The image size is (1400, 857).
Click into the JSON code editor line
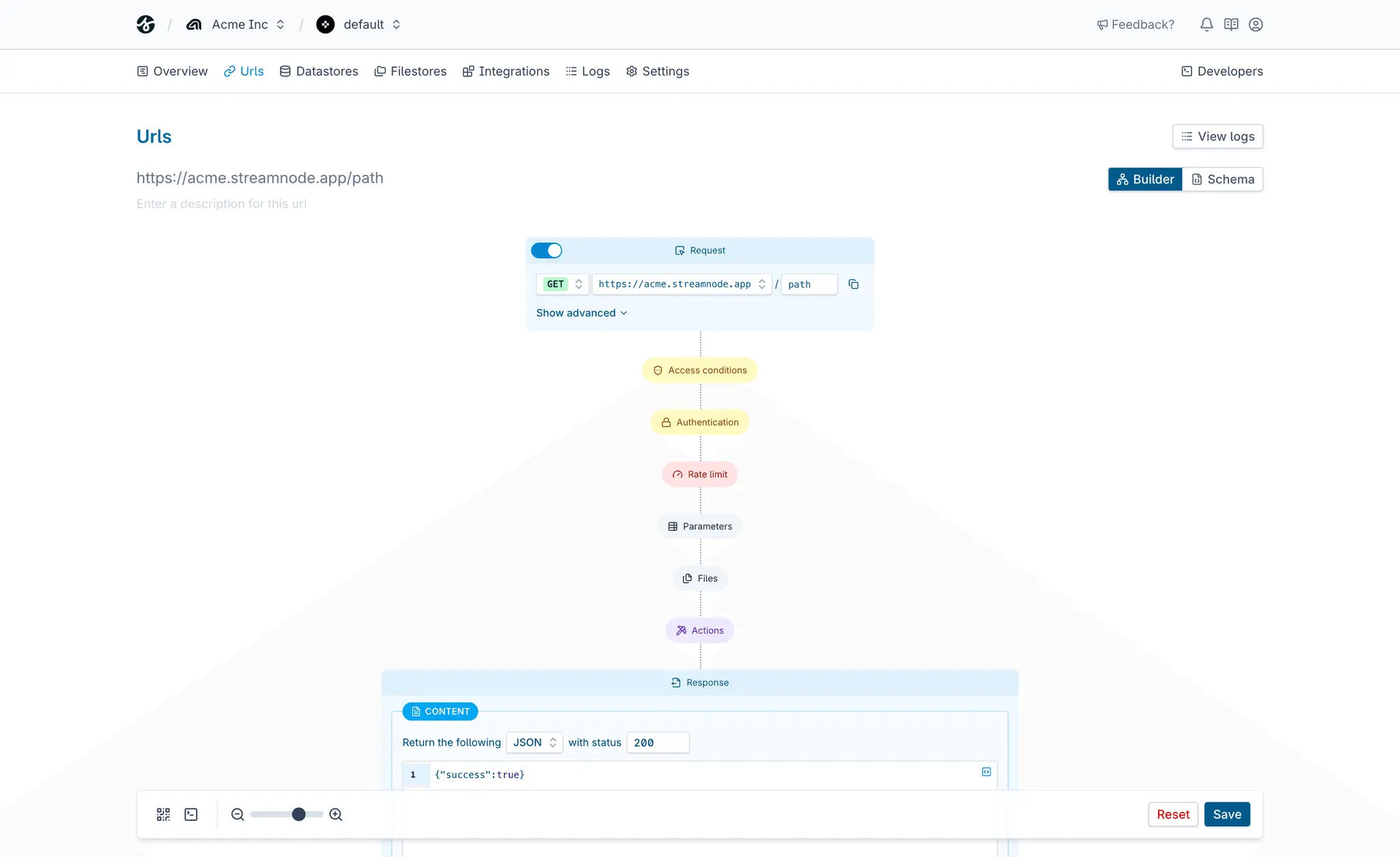click(700, 775)
